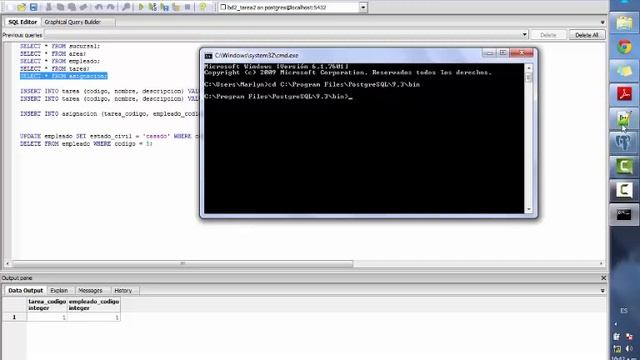The width and height of the screenshot is (640, 360).
Task: Copy selected text using toolbar copy icon
Action: point(60,7)
